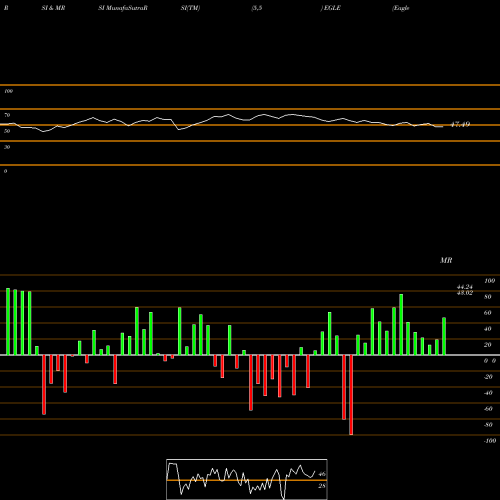Image resolution: width=500 pixels, height=500 pixels.
Task: Click the 43.02 value next to MR chart
Action: point(465,293)
